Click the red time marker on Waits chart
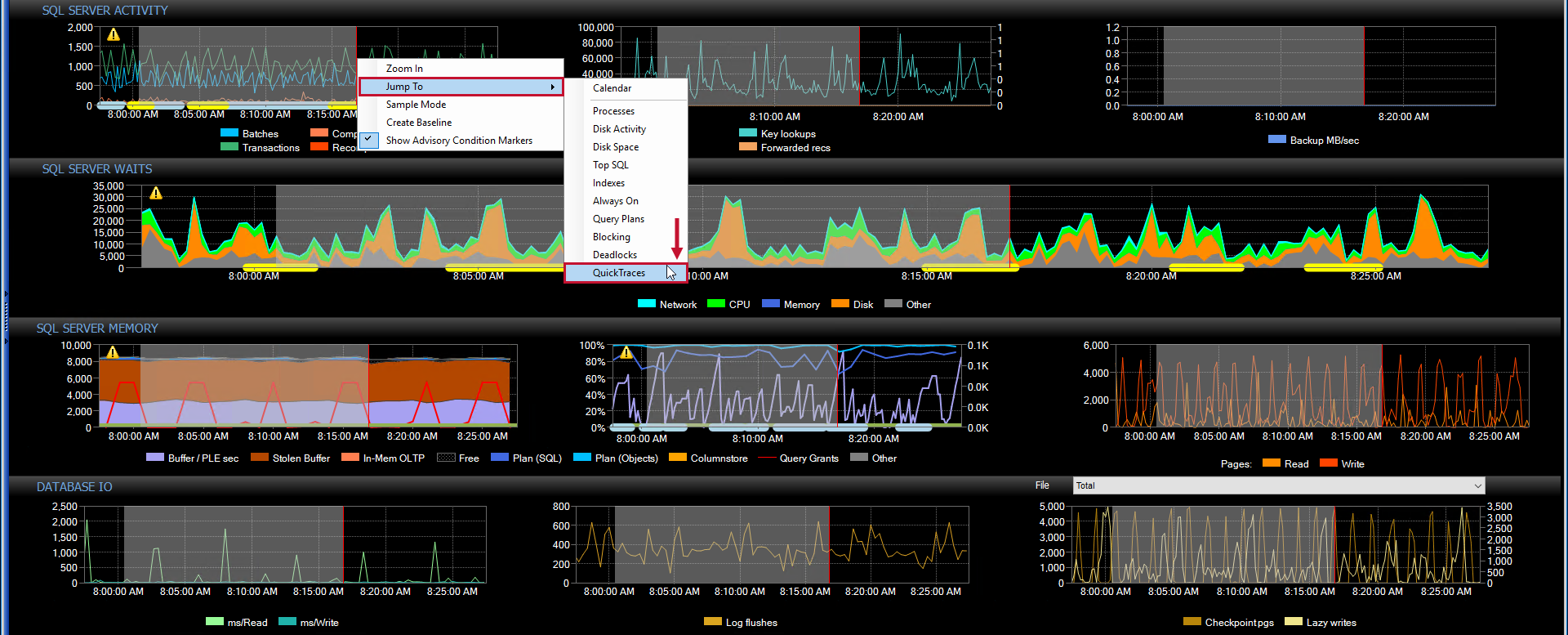 pyautogui.click(x=1009, y=226)
